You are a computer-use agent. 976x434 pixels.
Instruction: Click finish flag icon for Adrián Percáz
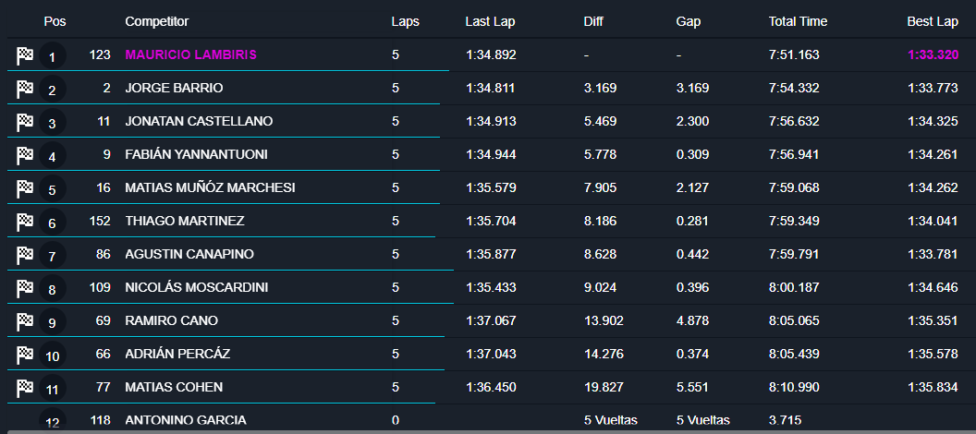tap(25, 354)
